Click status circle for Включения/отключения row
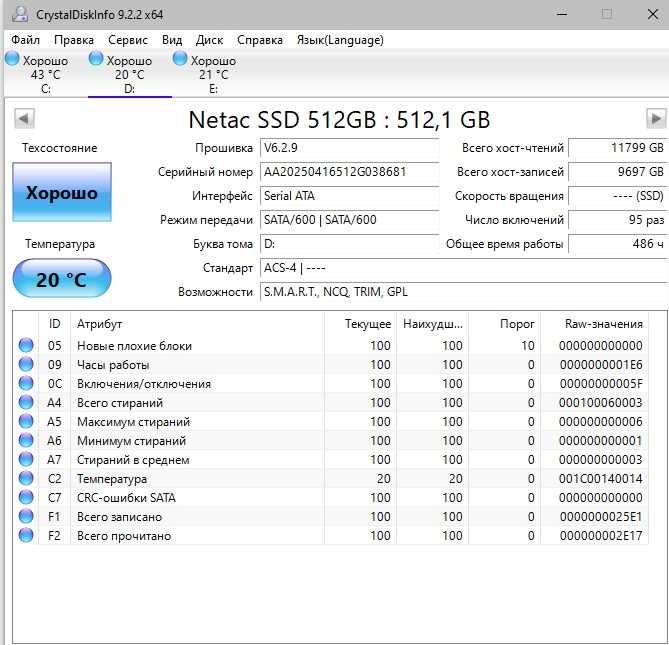This screenshot has height=645, width=669. (x=26, y=383)
